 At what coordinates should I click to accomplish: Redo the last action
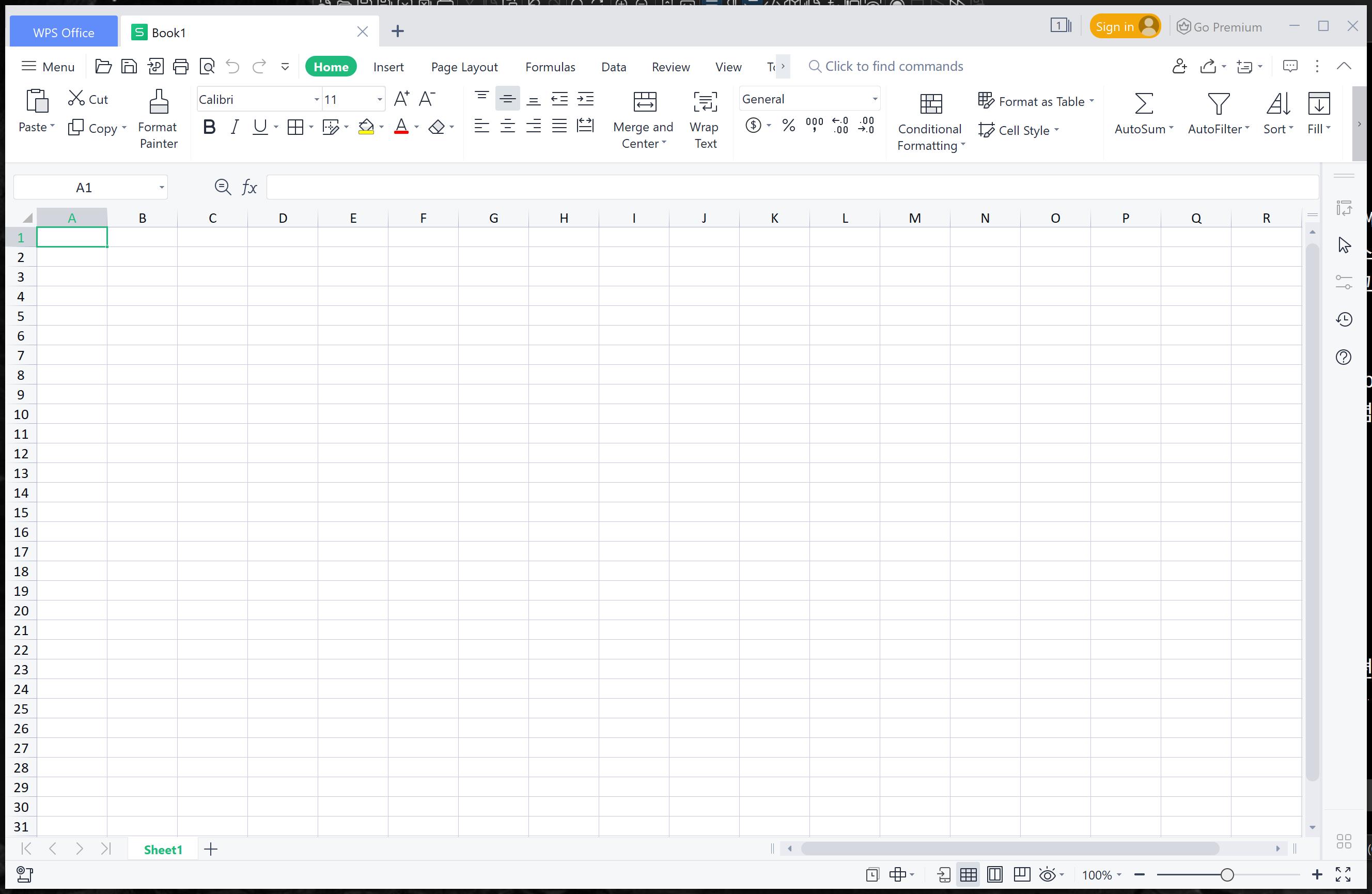coord(259,67)
